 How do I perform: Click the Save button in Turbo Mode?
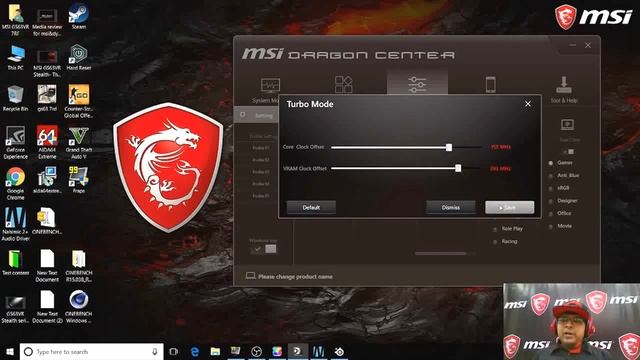[509, 207]
